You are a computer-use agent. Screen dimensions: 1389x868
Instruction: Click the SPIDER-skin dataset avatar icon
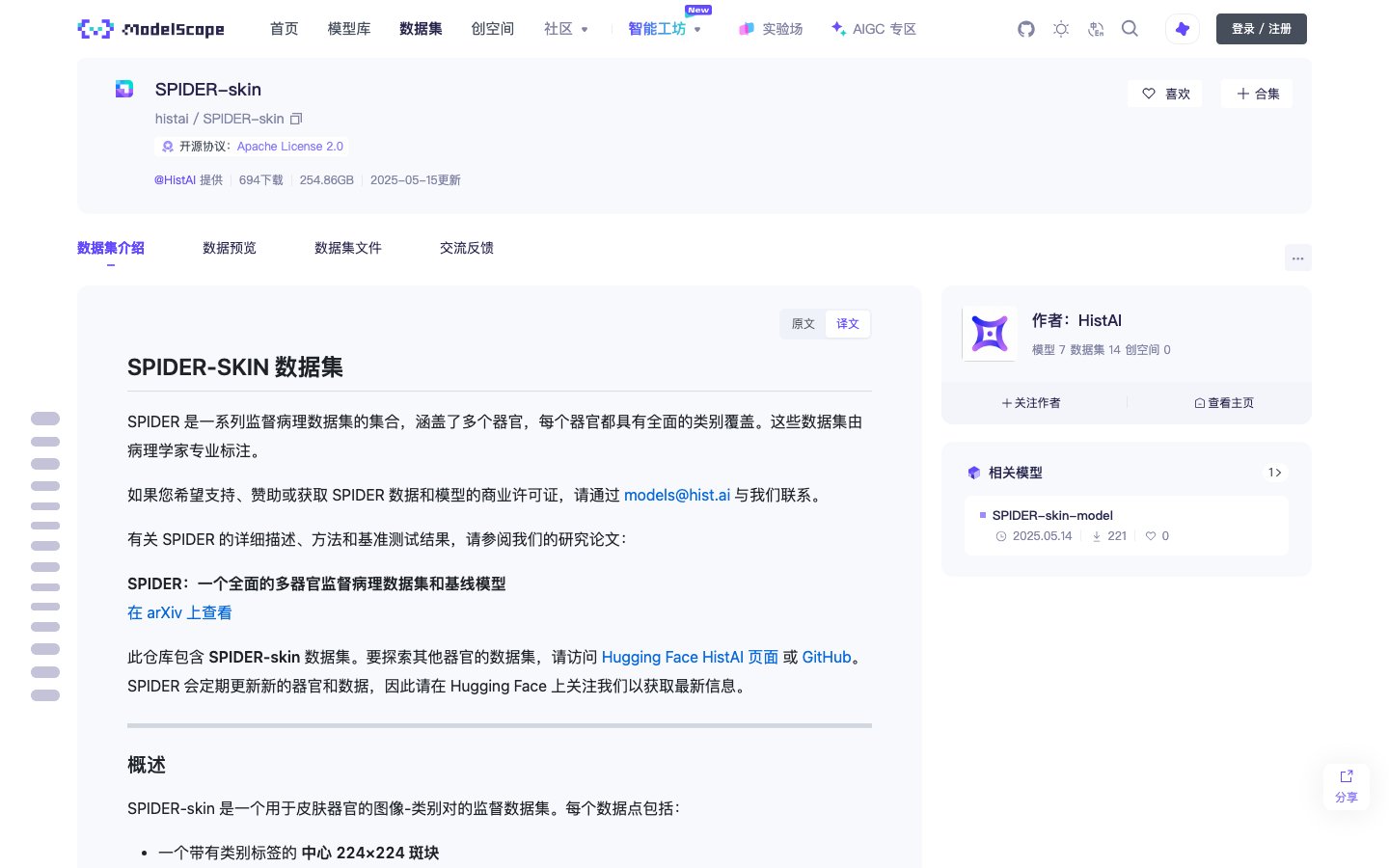pyautogui.click(x=124, y=89)
